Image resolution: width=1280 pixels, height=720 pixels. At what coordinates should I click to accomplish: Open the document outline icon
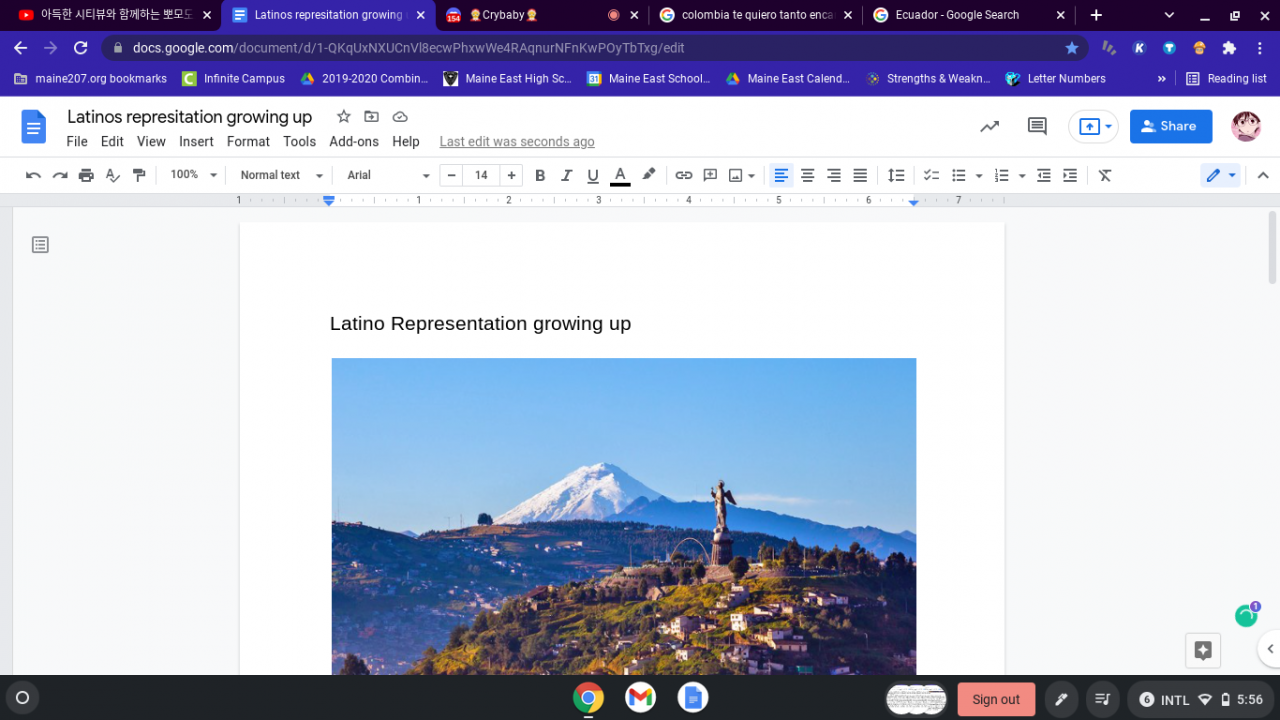click(x=40, y=245)
